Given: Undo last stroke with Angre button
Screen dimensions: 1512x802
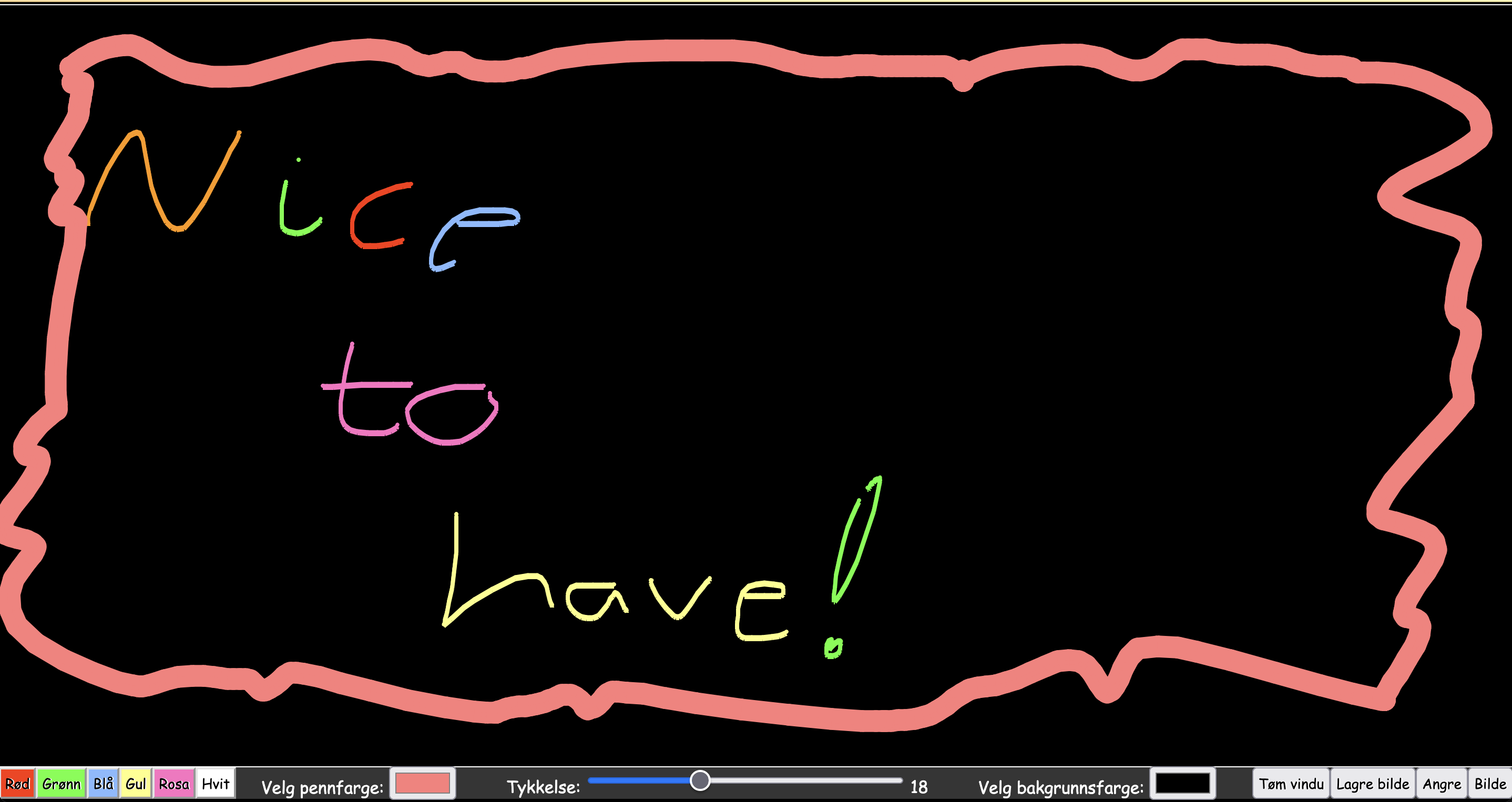Looking at the screenshot, I should 1442,784.
